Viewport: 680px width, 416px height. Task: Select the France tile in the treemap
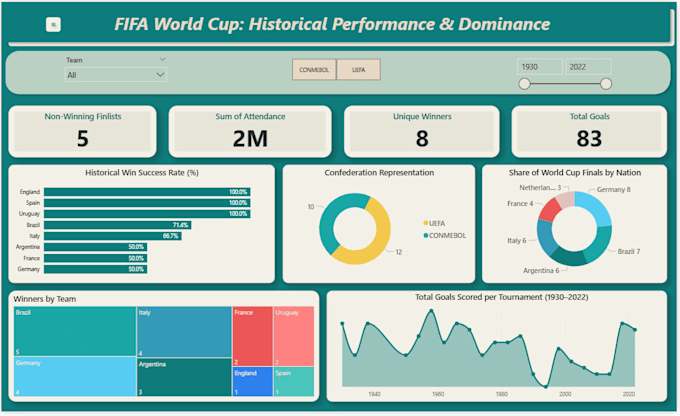click(x=253, y=336)
